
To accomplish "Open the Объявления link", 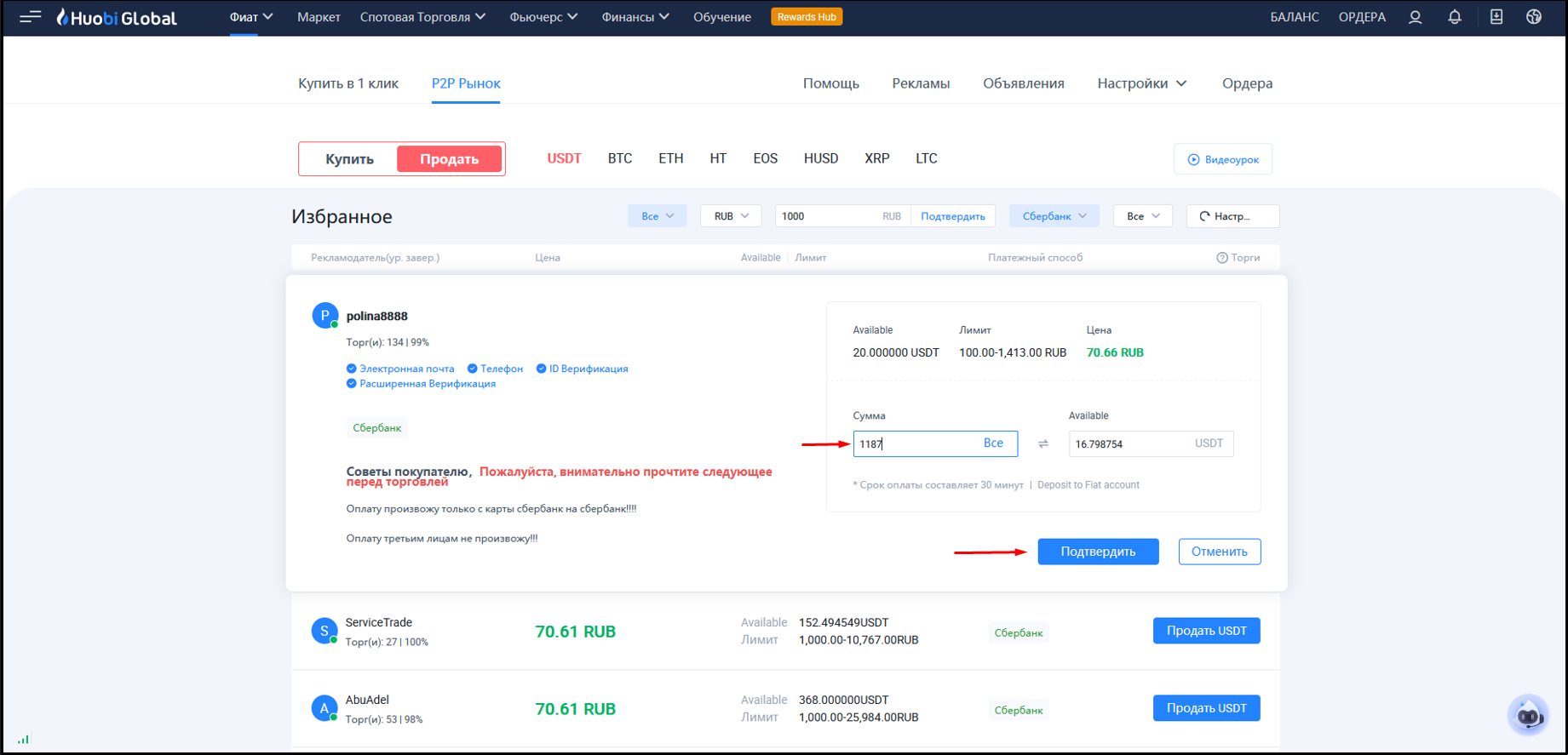I will pos(1024,83).
